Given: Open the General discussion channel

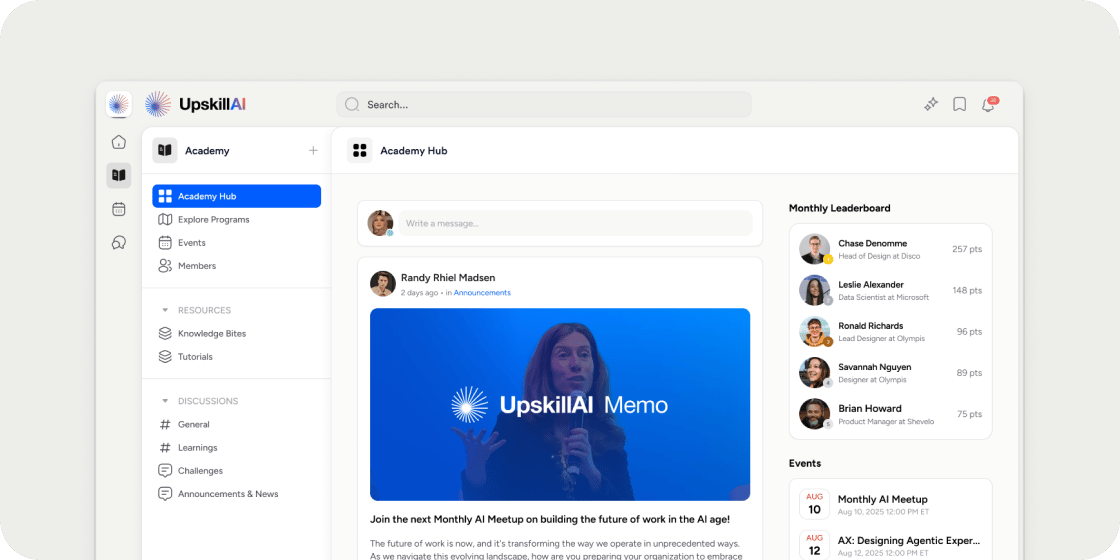Looking at the screenshot, I should (236, 424).
